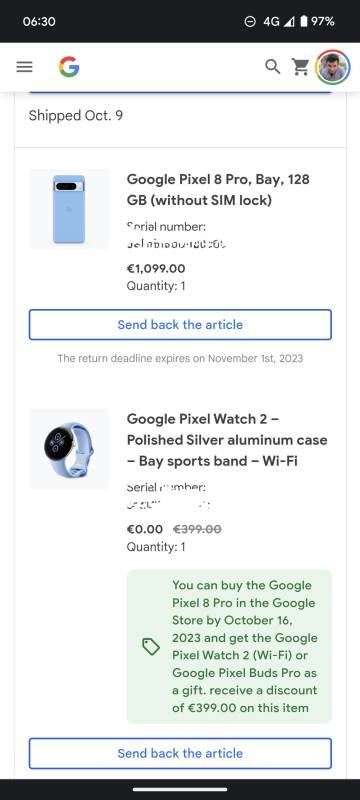
Task: Open the search icon
Action: tap(273, 67)
